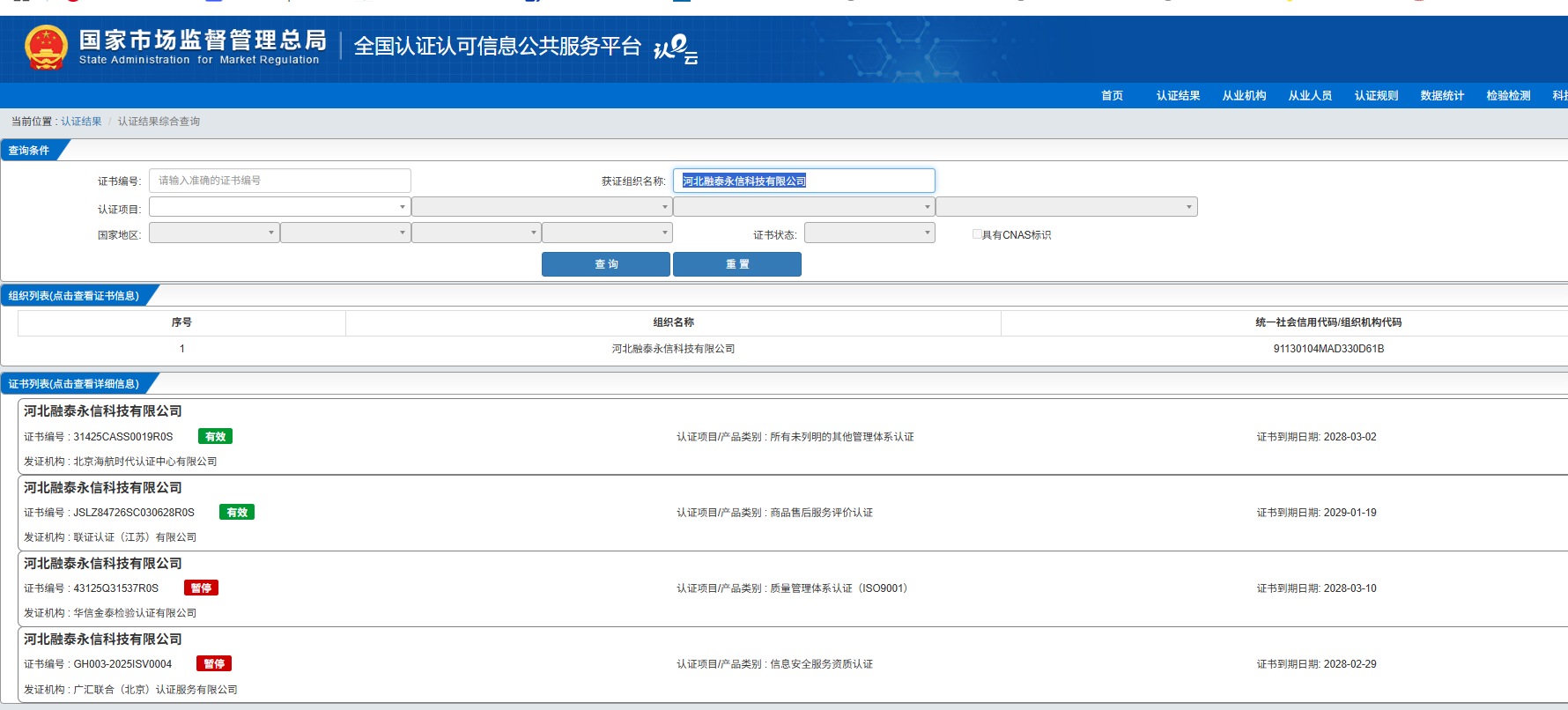Screen dimensions: 1568x710
Task: Click the green 有效 badge for certificate 31425CASS0019R0S
Action: (215, 437)
